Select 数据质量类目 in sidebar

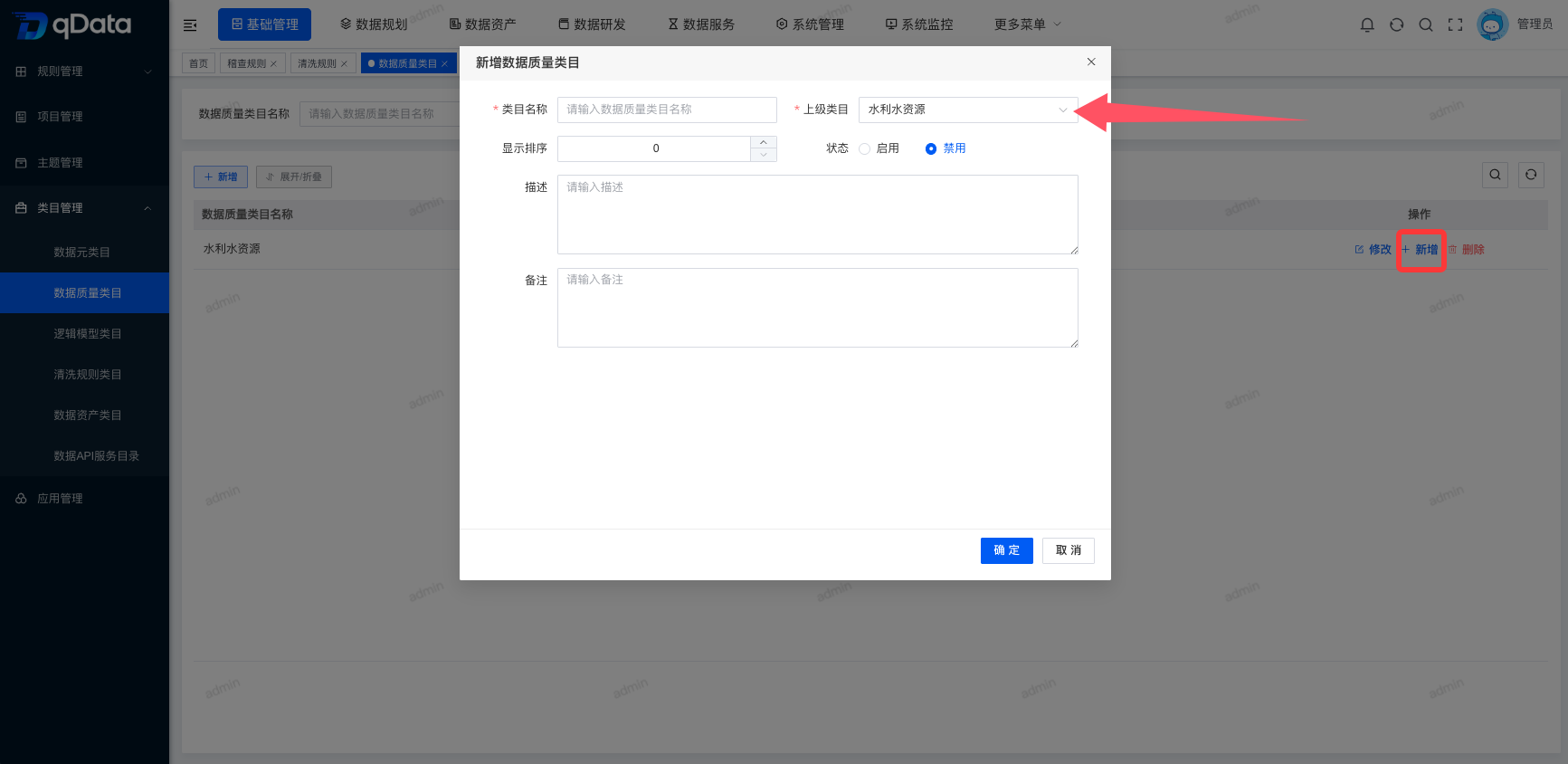pyautogui.click(x=84, y=293)
